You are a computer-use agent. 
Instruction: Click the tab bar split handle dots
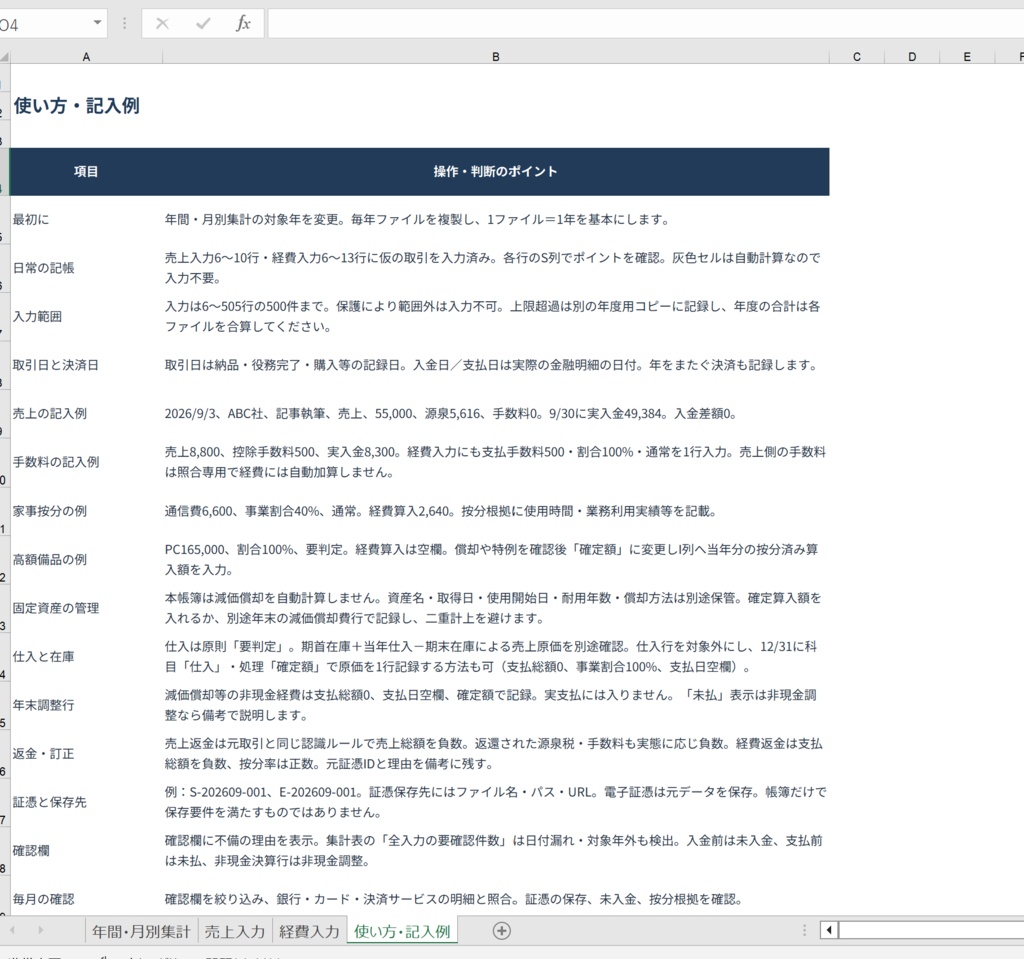(x=804, y=930)
